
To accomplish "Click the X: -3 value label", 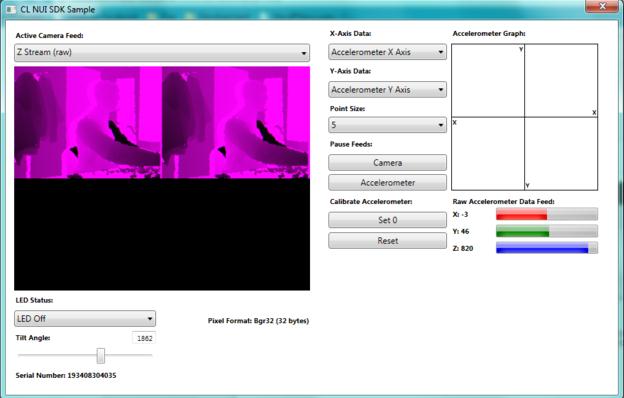I will click(460, 214).
